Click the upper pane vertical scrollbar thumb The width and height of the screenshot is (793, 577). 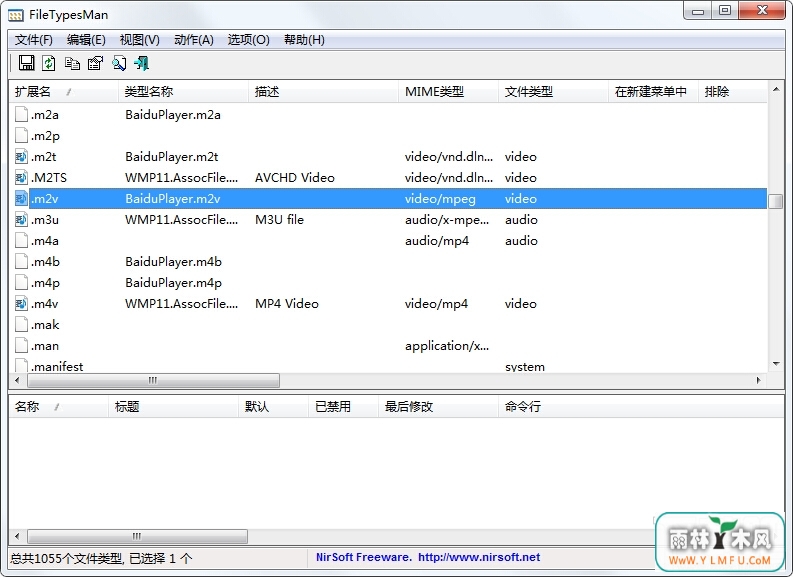[x=776, y=201]
